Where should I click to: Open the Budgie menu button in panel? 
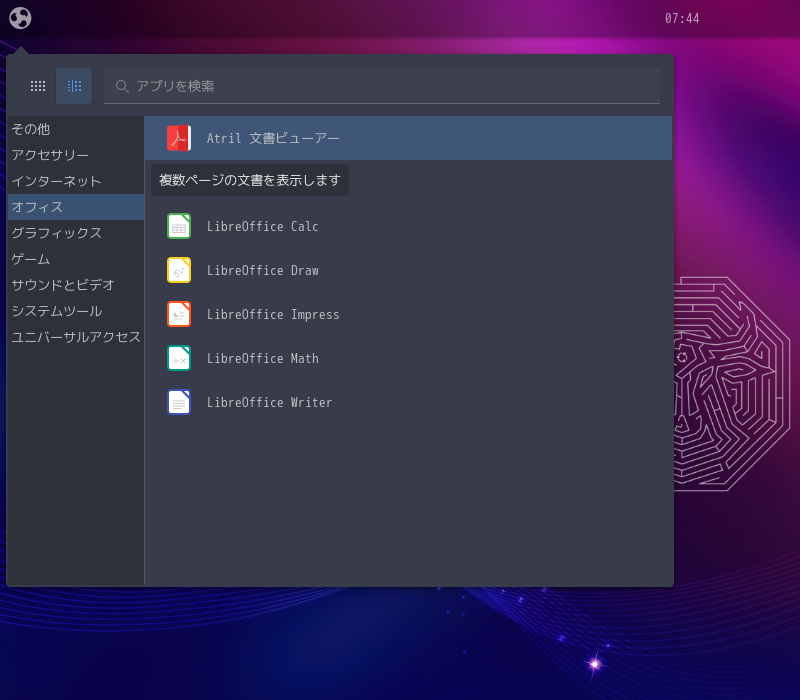pos(20,18)
